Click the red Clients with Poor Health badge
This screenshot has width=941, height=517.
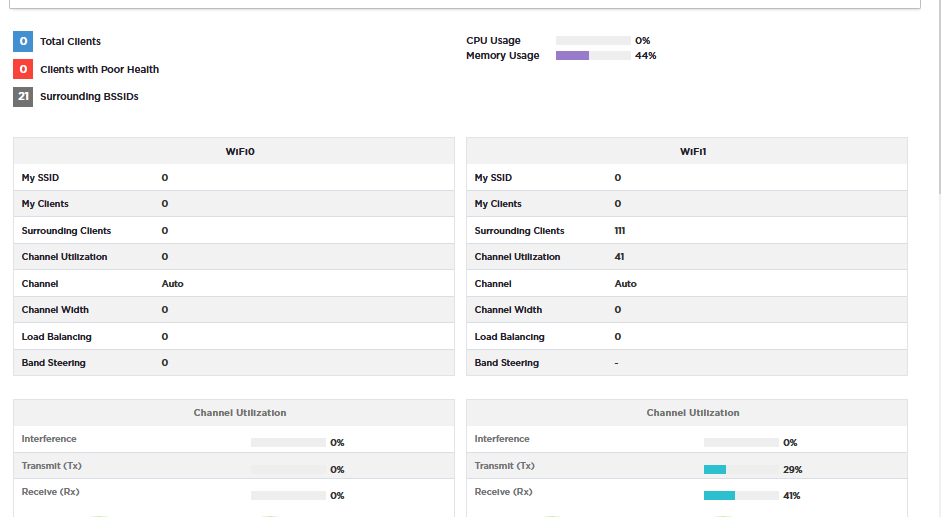pos(23,69)
